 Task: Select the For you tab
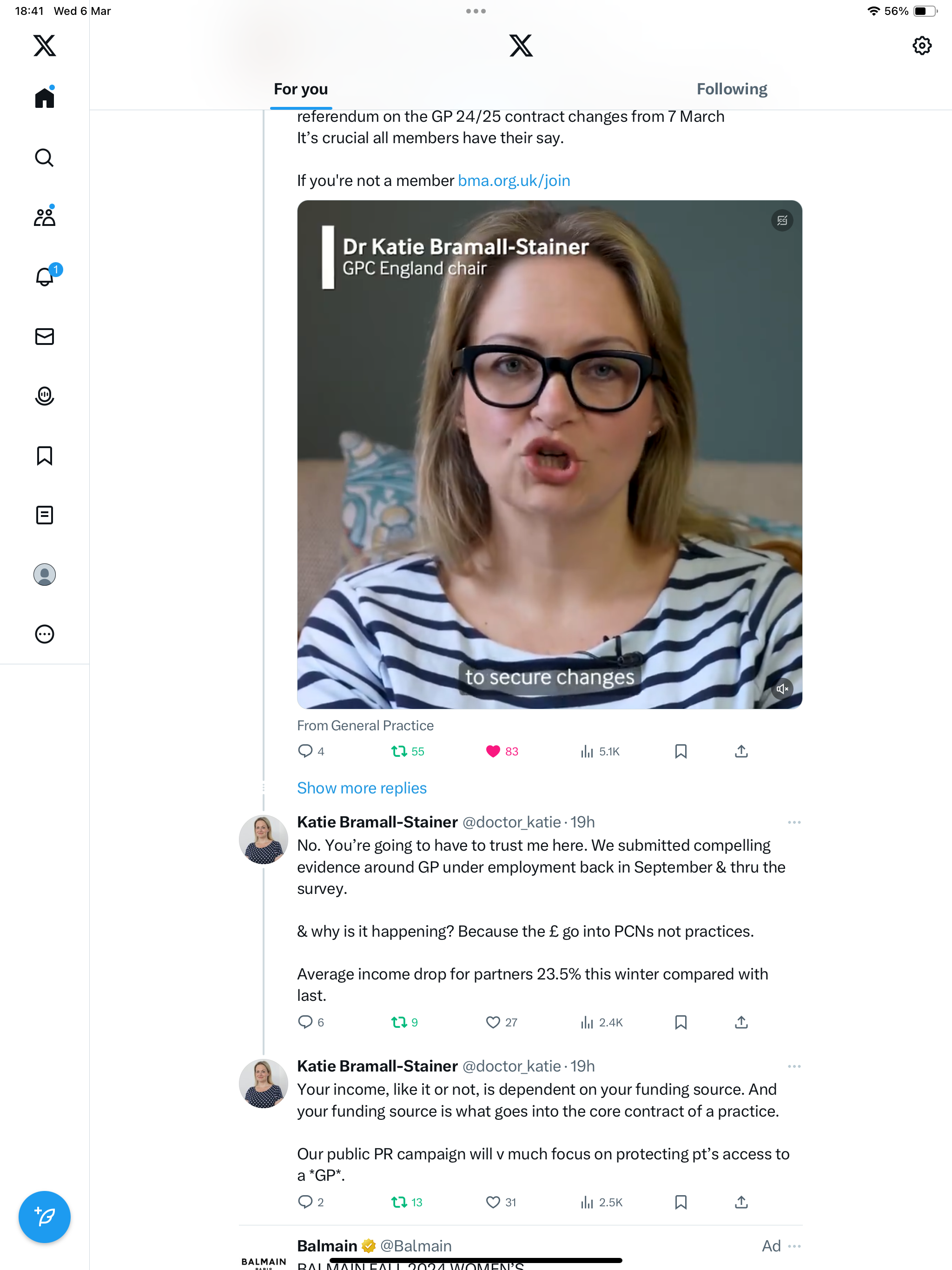point(301,89)
